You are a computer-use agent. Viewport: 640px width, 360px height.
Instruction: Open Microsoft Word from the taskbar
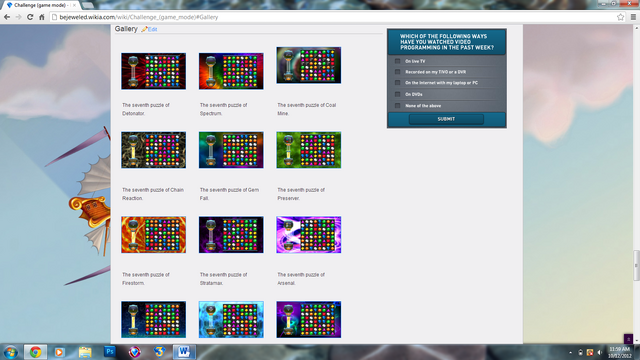click(x=184, y=352)
